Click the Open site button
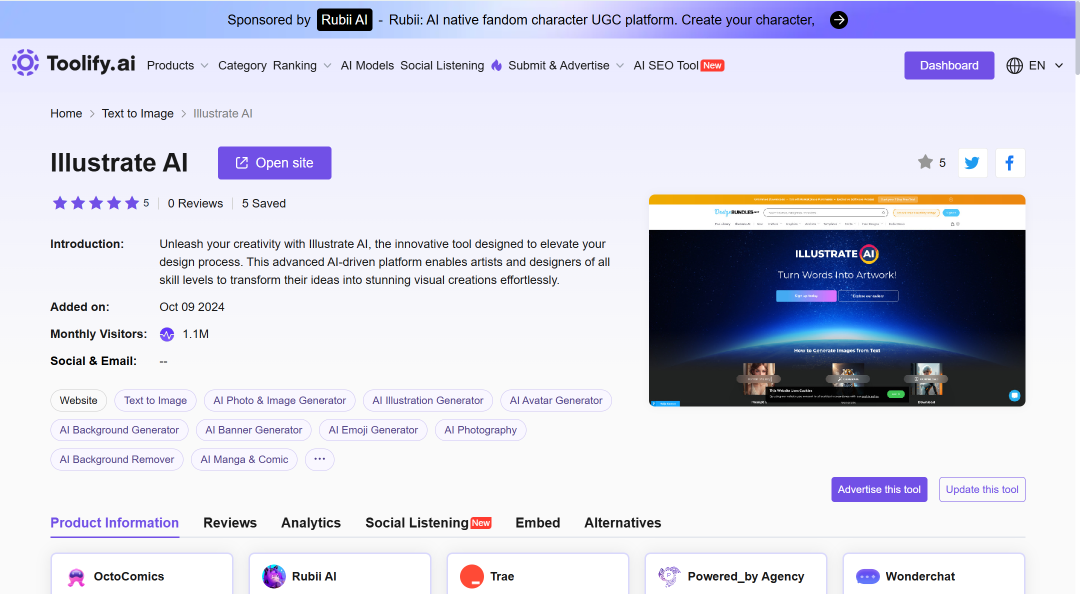The width and height of the screenshot is (1080, 594). coord(275,163)
